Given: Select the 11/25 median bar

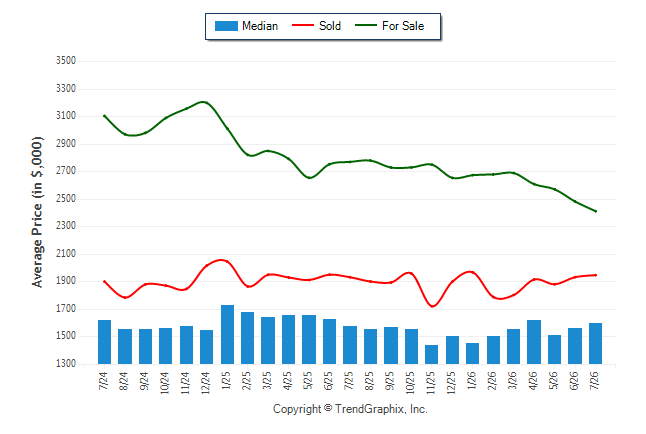Looking at the screenshot, I should [x=431, y=354].
